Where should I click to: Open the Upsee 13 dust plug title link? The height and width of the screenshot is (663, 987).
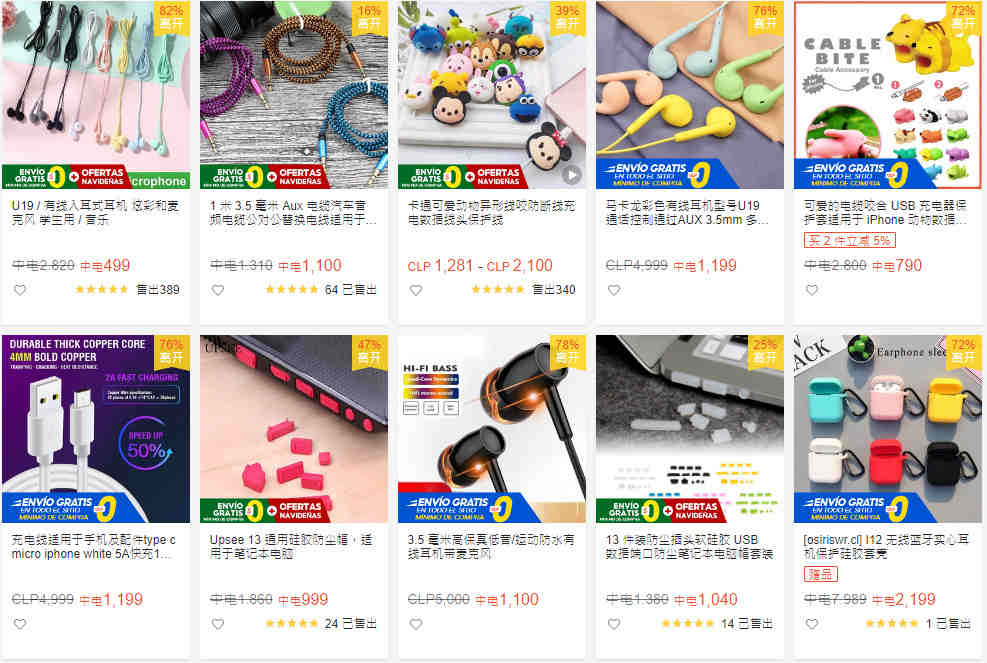coord(291,547)
